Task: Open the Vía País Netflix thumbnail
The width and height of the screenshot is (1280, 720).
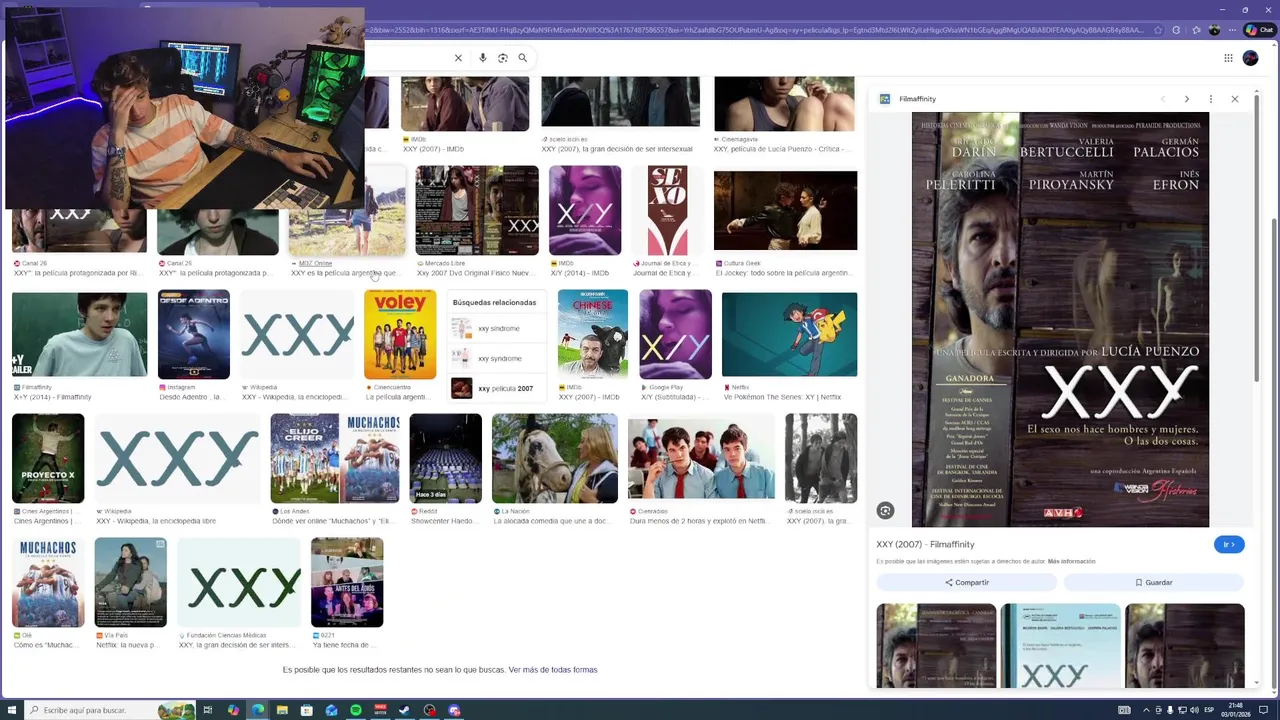Action: (131, 582)
